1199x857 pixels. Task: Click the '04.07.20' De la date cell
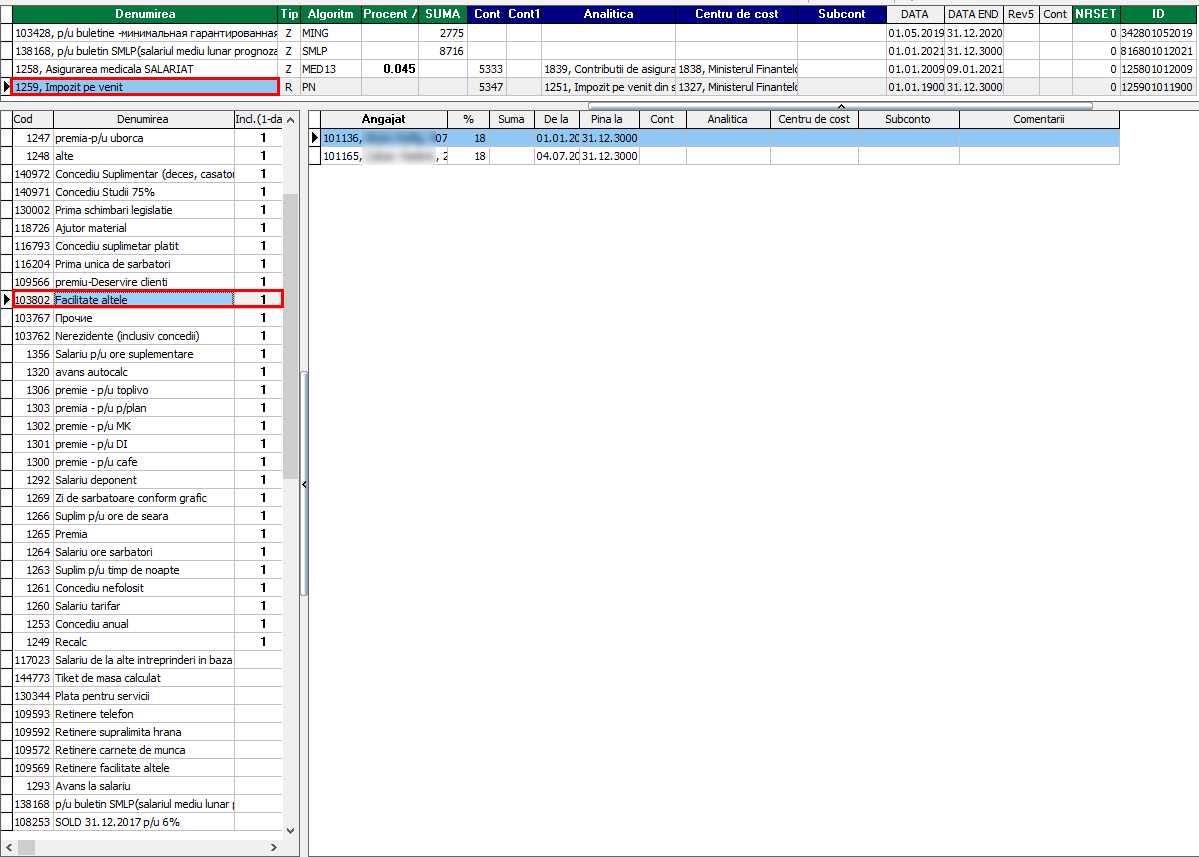[557, 156]
